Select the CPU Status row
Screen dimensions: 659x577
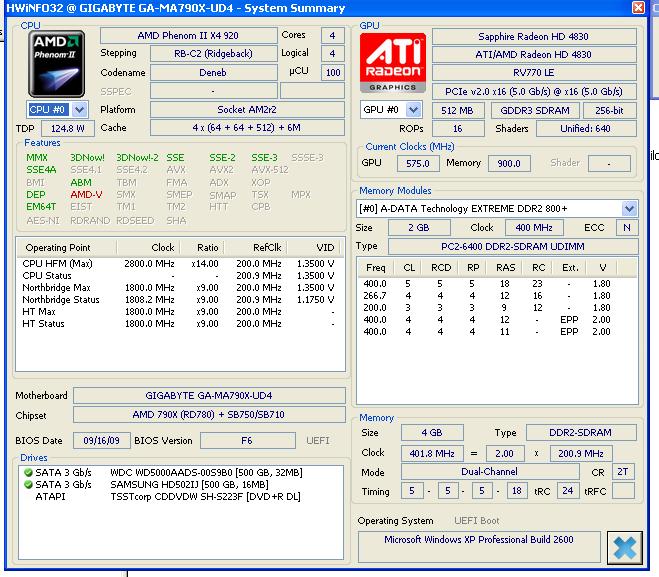click(x=179, y=276)
